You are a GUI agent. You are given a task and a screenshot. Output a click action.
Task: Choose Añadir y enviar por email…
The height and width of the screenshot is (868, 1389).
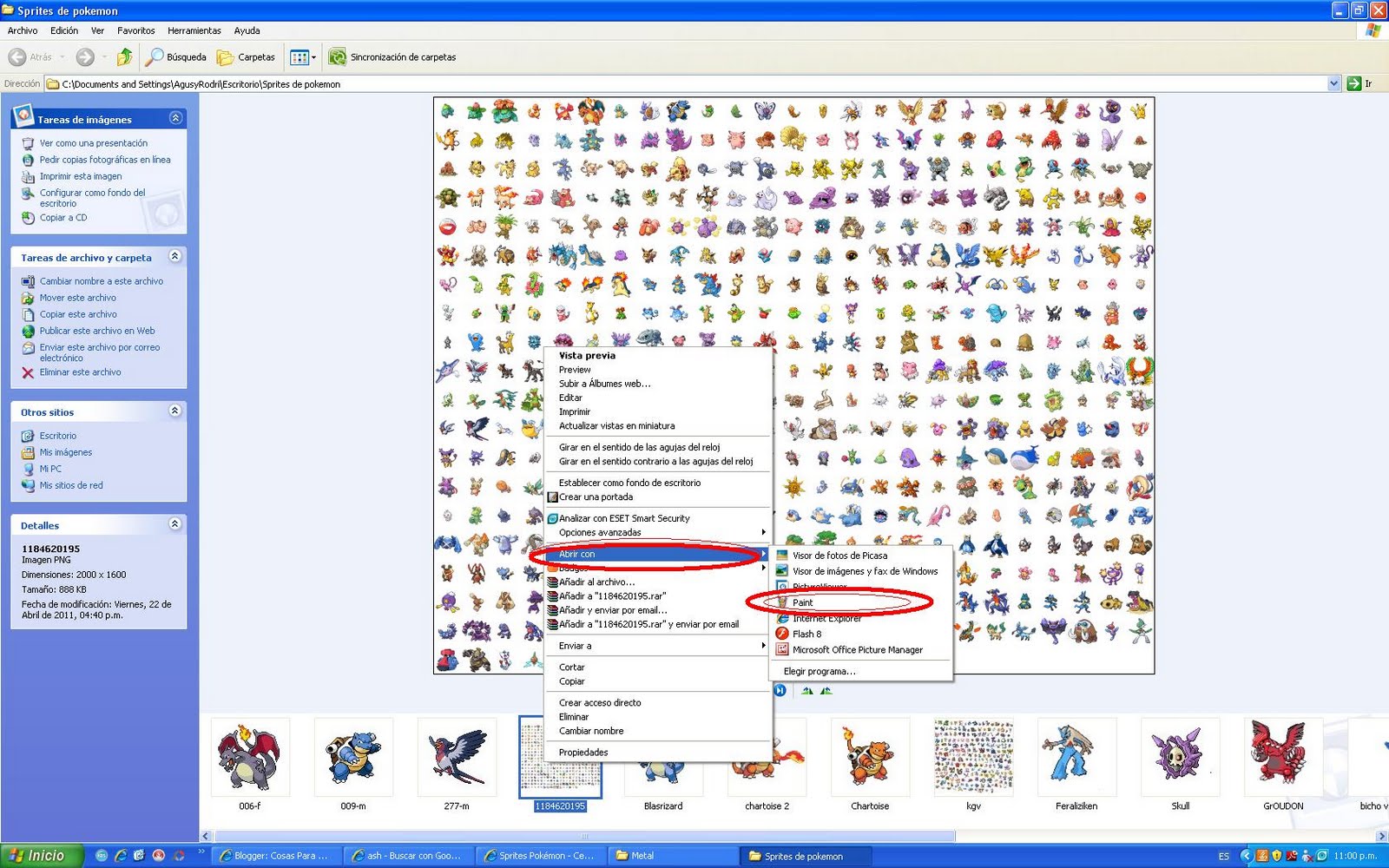pyautogui.click(x=613, y=610)
